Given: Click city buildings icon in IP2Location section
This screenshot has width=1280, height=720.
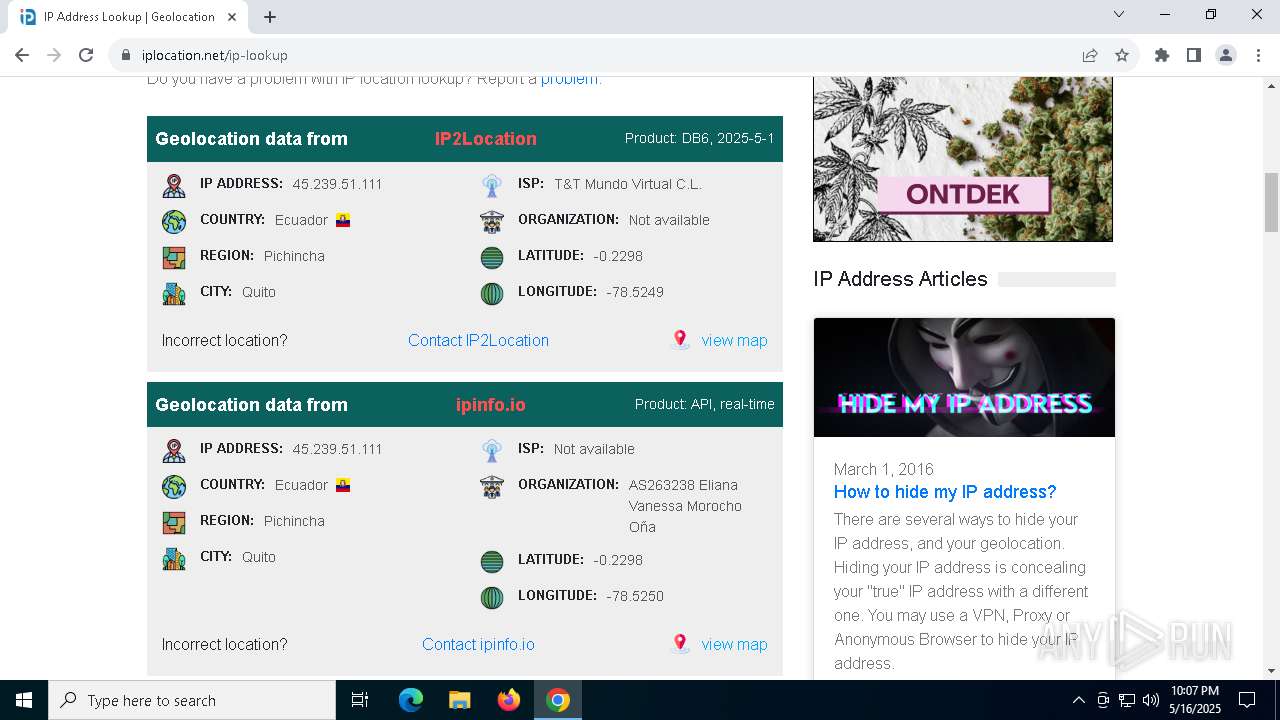Looking at the screenshot, I should point(174,294).
